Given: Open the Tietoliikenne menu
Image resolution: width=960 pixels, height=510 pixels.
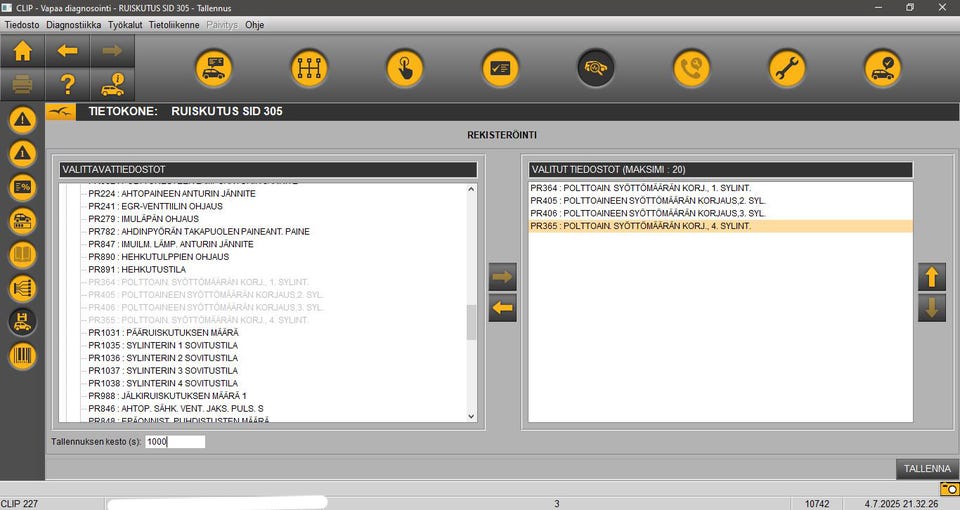Looking at the screenshot, I should point(174,25).
